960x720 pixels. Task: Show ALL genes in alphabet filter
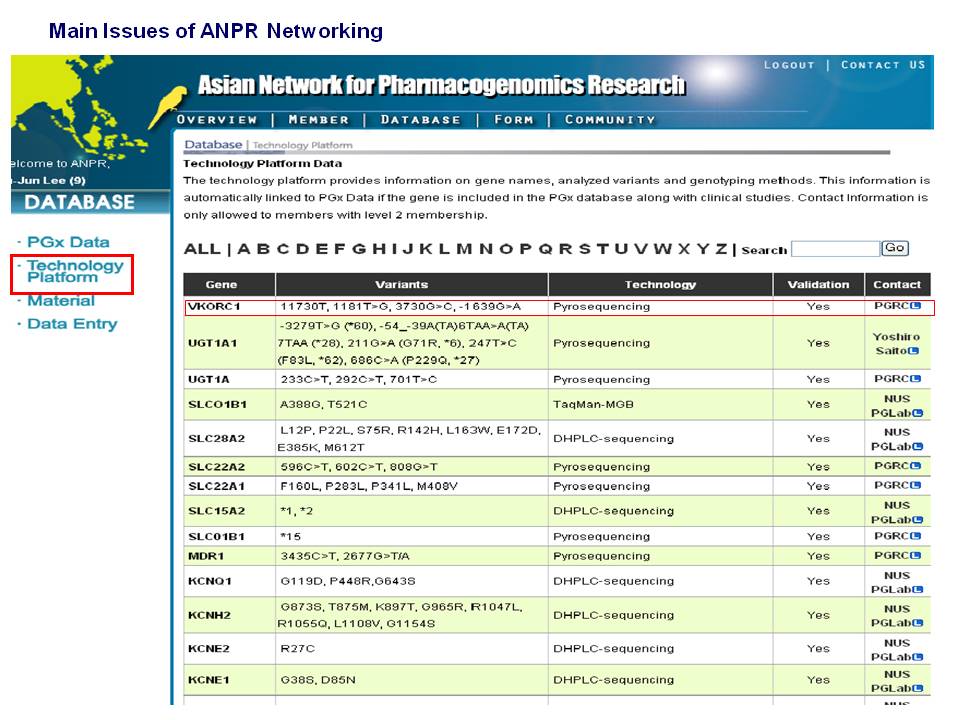pyautogui.click(x=202, y=249)
